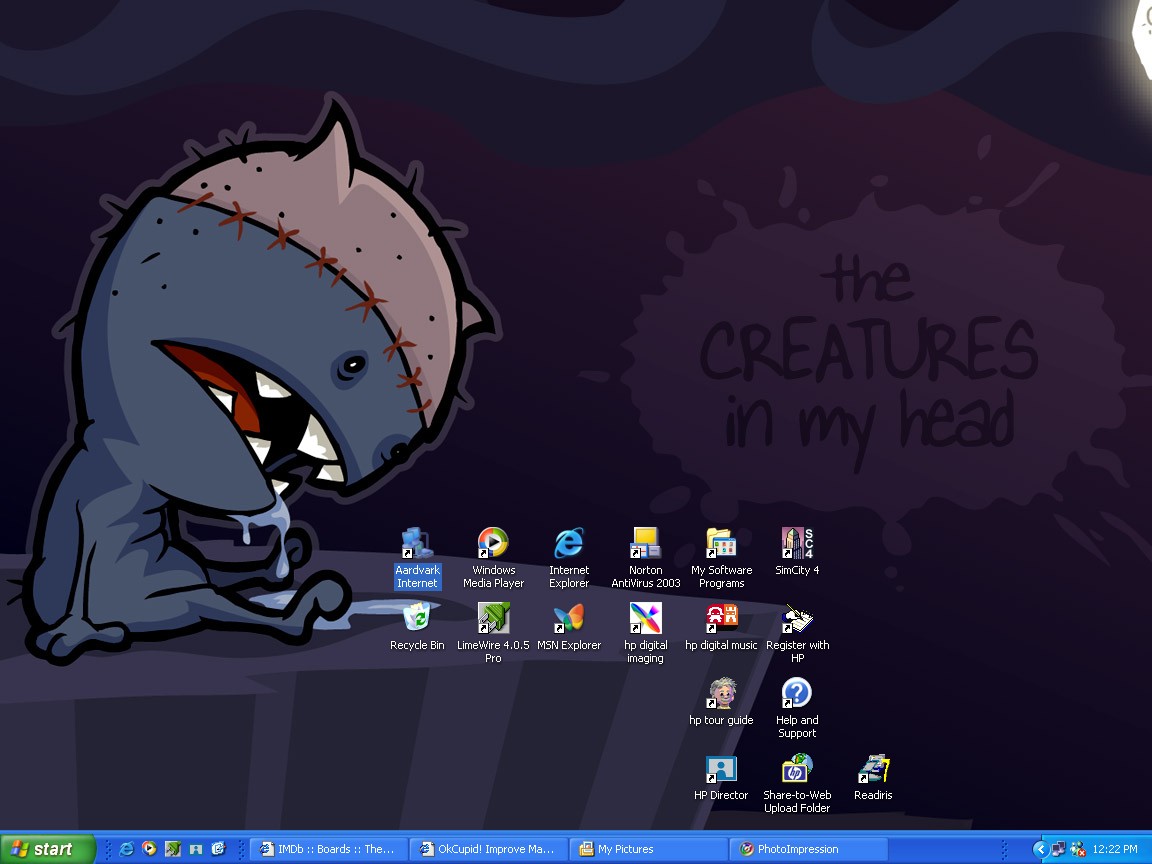Switch to the My Pictures taskbar window
The height and width of the screenshot is (864, 1152).
[648, 849]
